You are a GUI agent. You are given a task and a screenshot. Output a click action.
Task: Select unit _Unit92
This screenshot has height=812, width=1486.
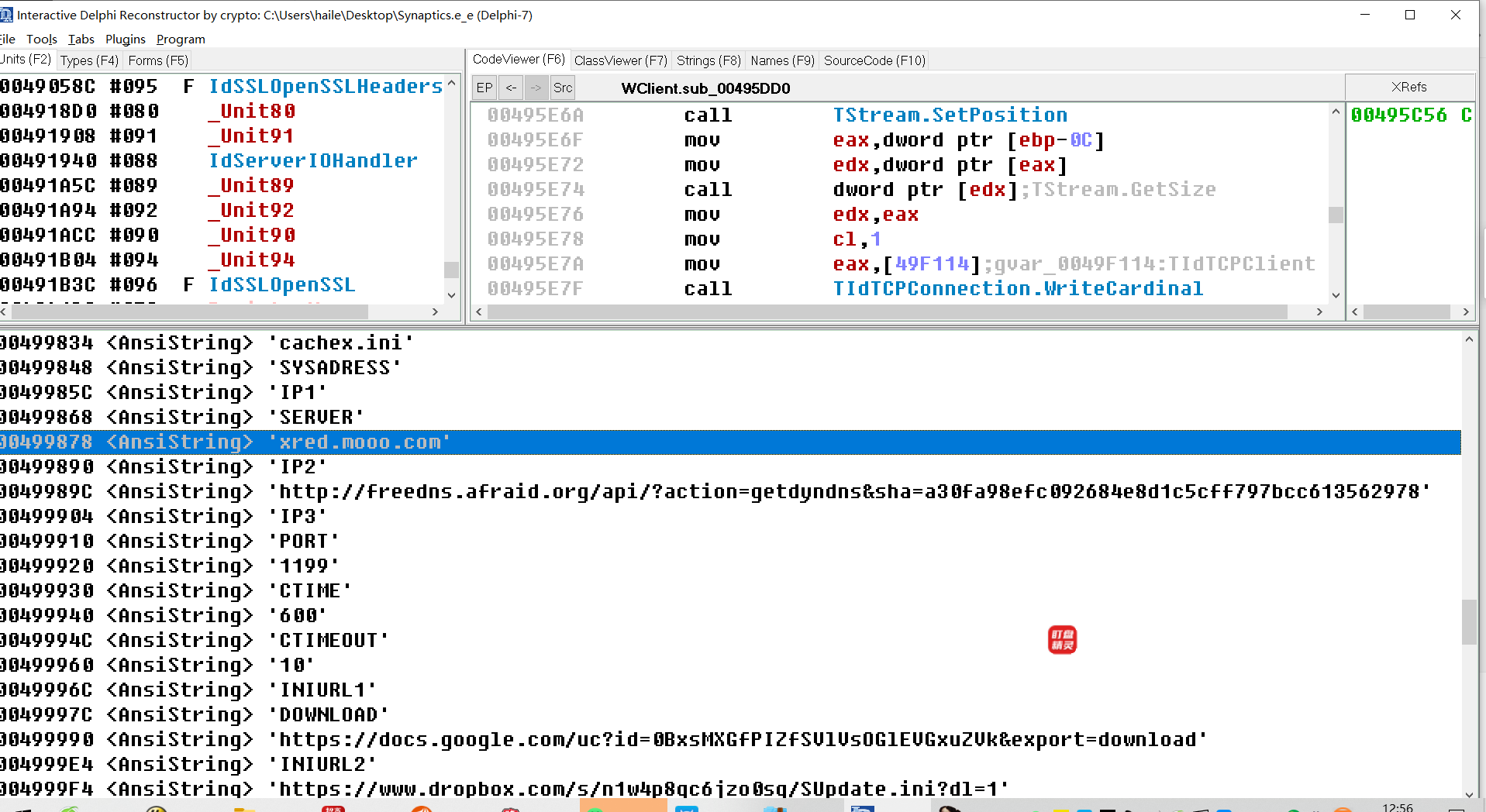[x=222, y=210]
